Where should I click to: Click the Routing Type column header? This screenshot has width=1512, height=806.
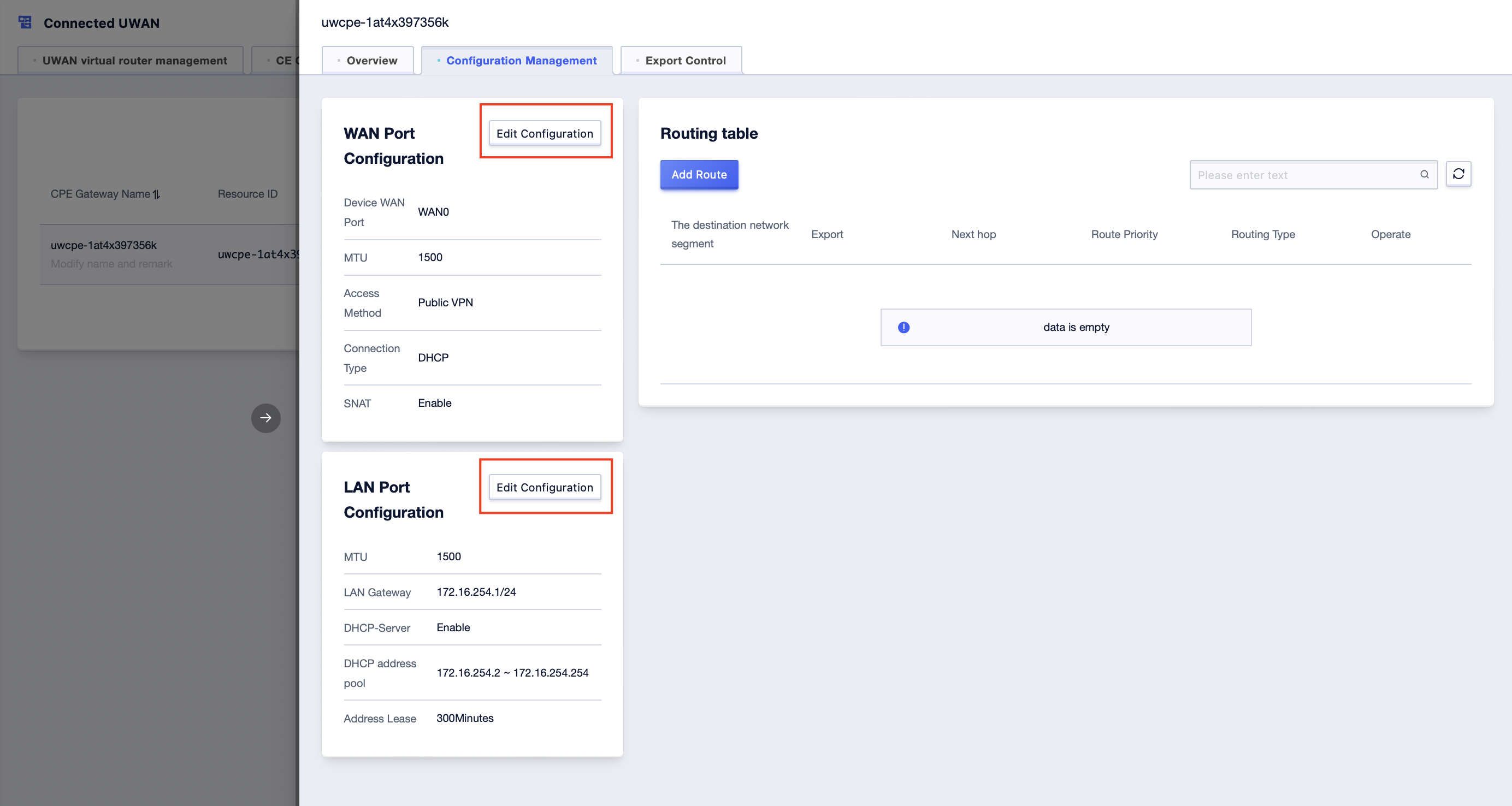point(1263,234)
